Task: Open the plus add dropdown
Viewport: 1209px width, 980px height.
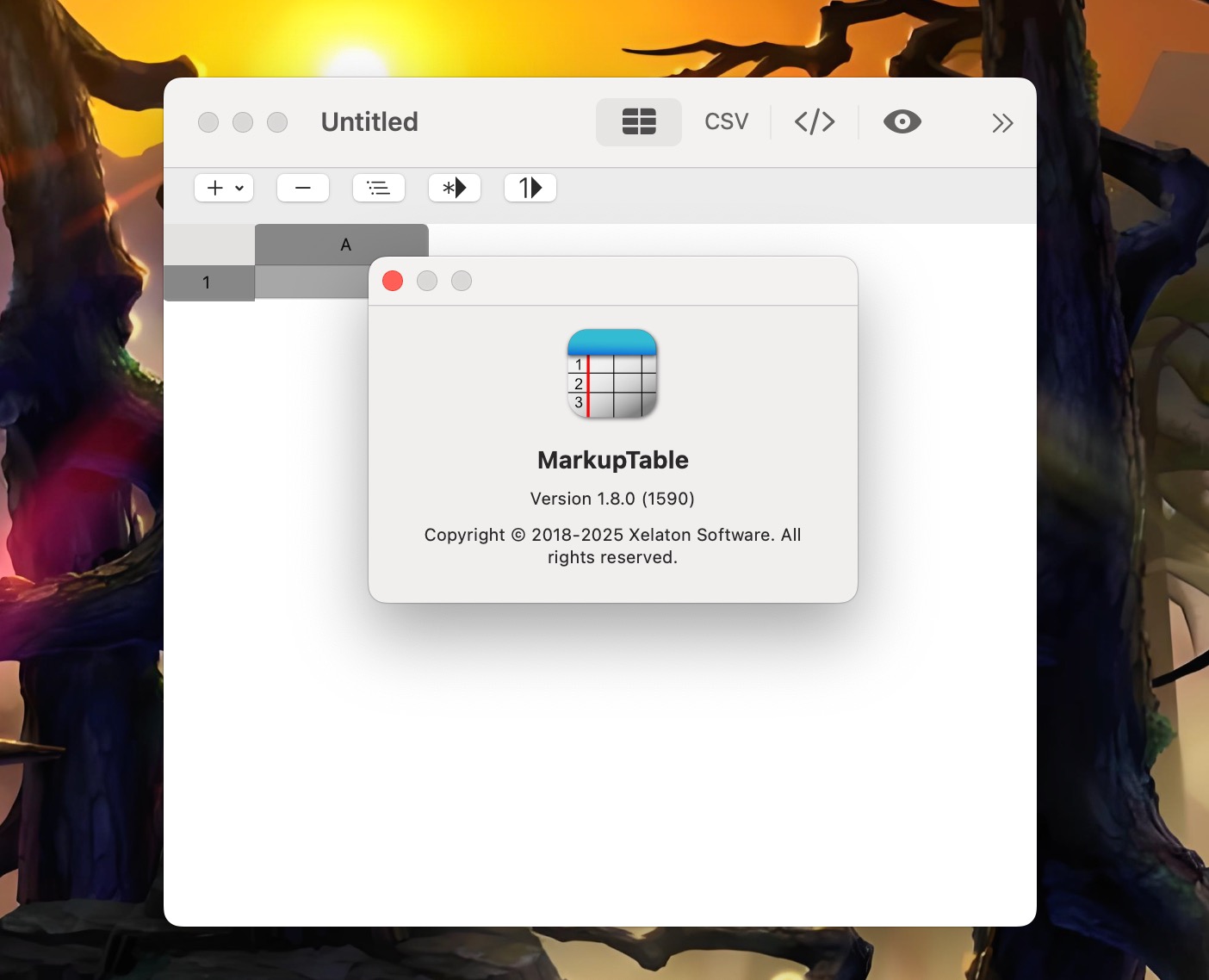Action: point(224,188)
